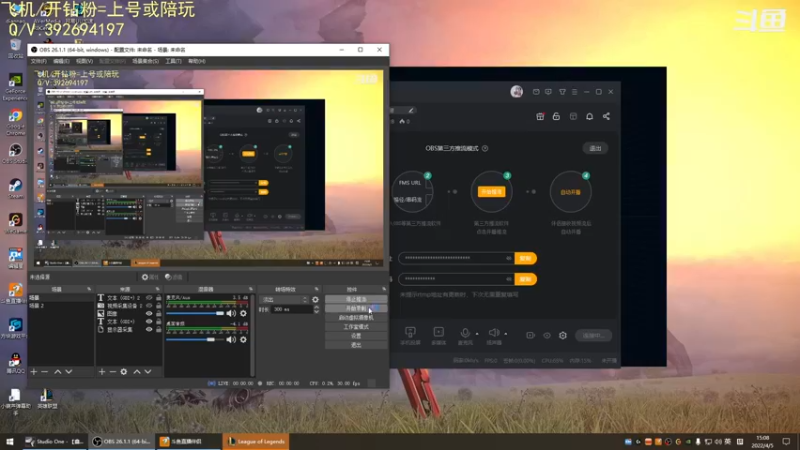Open desktop audio settings gear
The image size is (800, 450).
(x=243, y=339)
